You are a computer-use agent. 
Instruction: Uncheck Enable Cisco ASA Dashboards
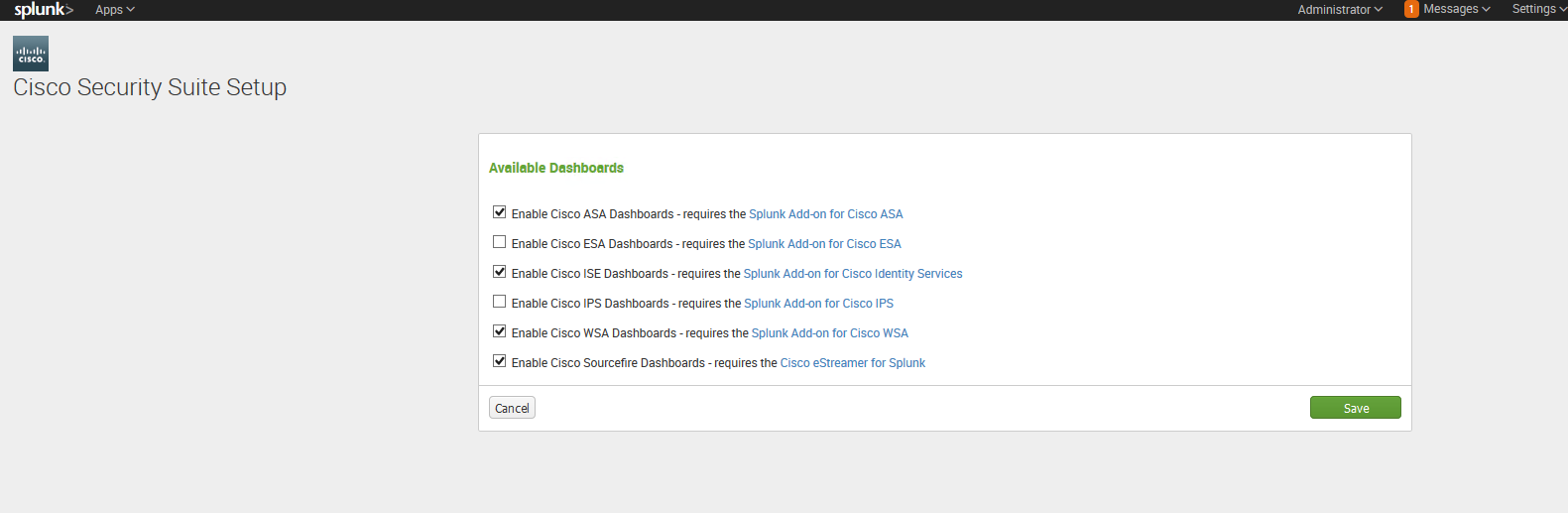pyautogui.click(x=500, y=212)
